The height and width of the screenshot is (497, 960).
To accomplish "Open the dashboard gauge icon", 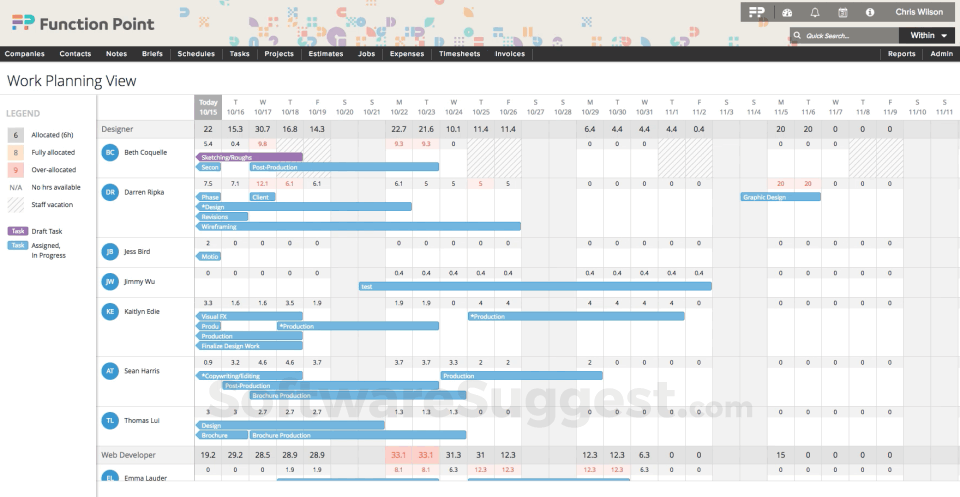I will coord(787,12).
